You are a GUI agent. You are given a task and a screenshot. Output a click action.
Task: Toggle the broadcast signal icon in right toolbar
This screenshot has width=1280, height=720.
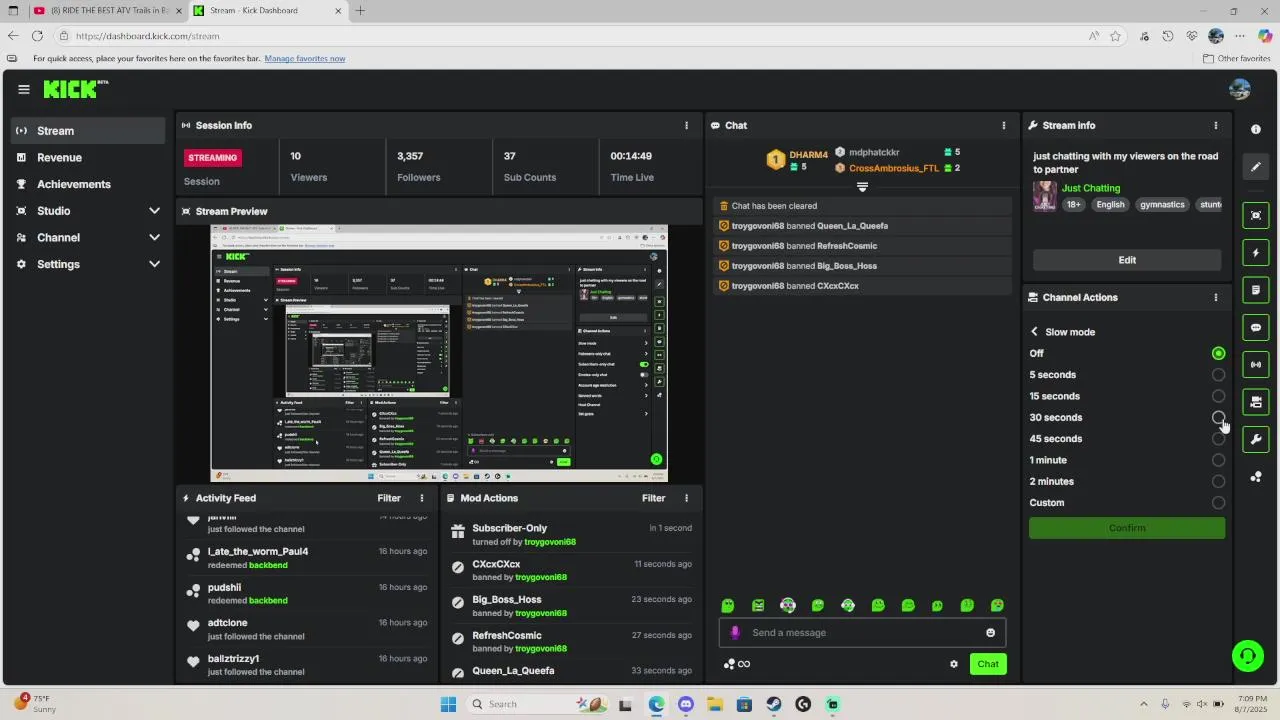(x=1256, y=364)
